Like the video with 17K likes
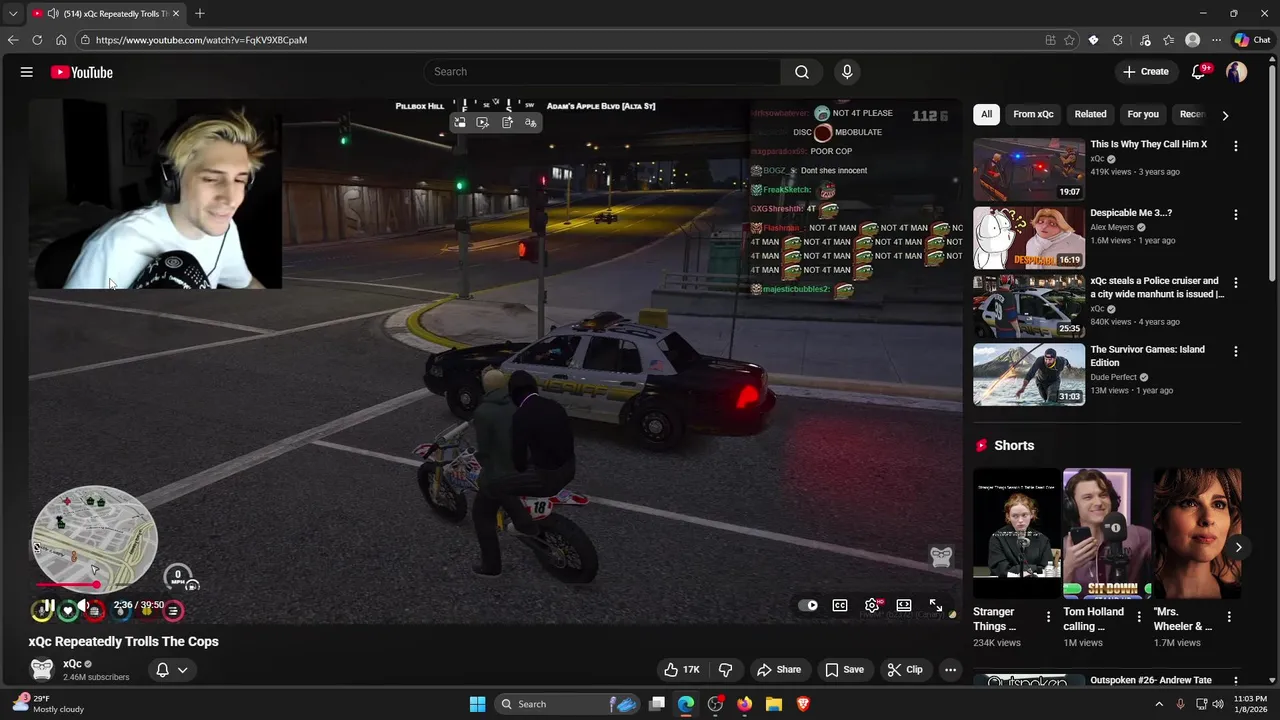 click(x=681, y=670)
